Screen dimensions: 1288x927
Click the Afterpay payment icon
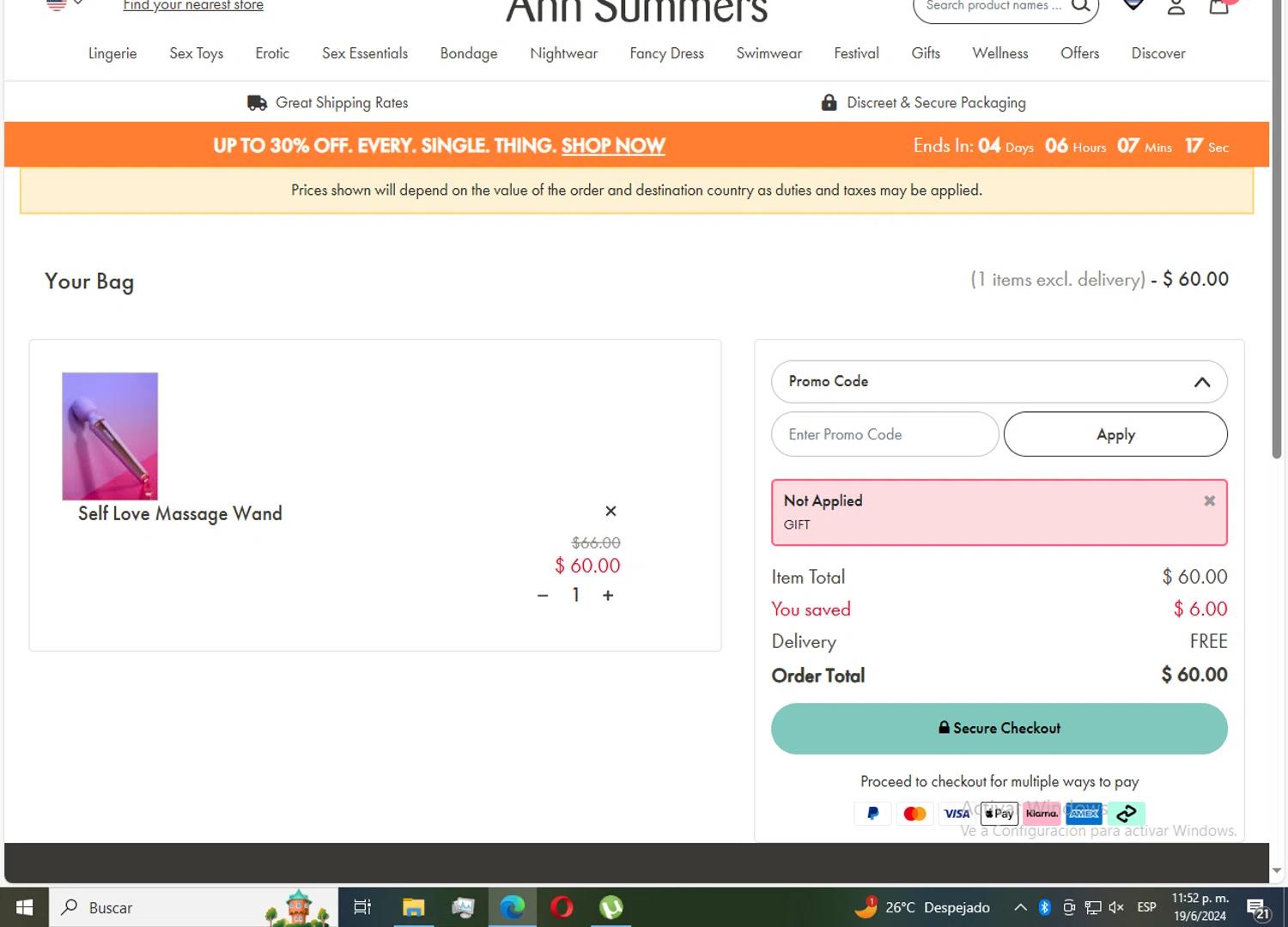[1126, 813]
